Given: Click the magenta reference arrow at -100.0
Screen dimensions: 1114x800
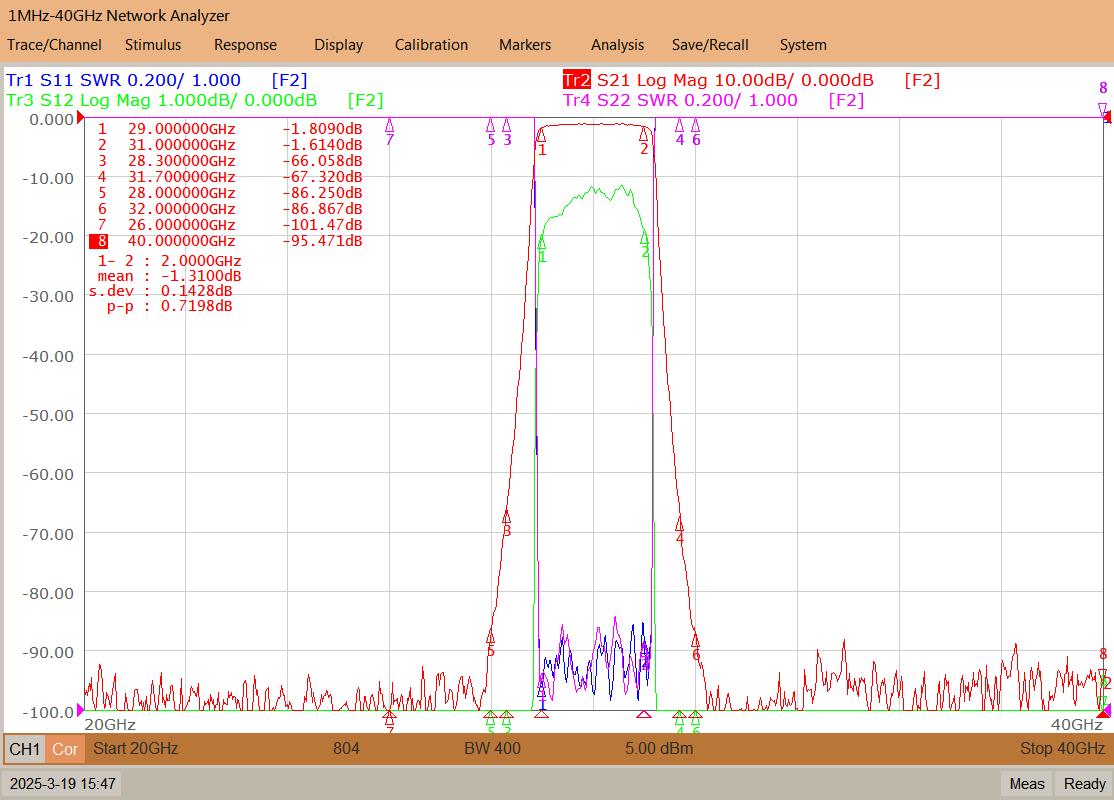Looking at the screenshot, I should pos(80,710).
